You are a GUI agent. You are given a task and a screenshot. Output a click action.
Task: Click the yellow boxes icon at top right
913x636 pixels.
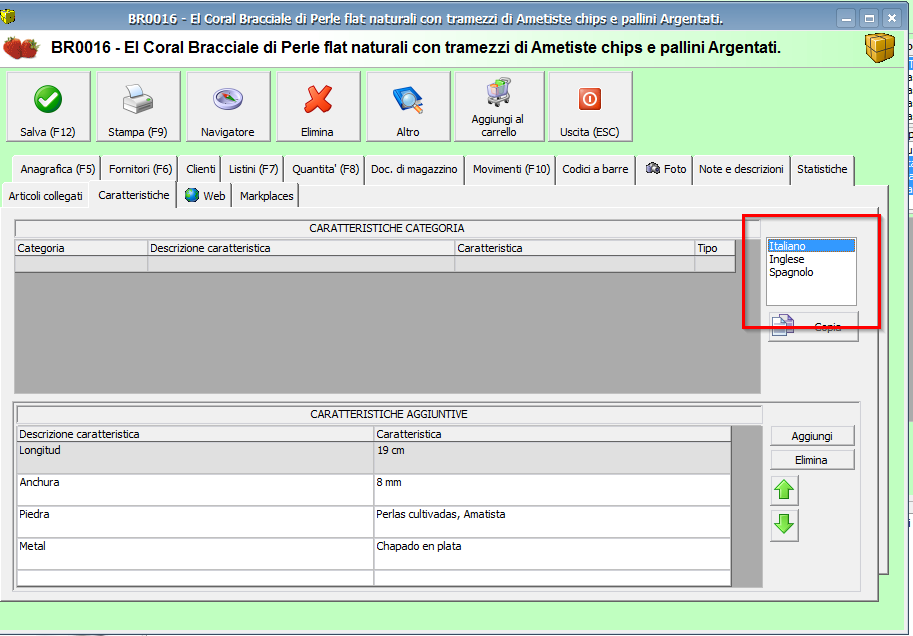[879, 48]
